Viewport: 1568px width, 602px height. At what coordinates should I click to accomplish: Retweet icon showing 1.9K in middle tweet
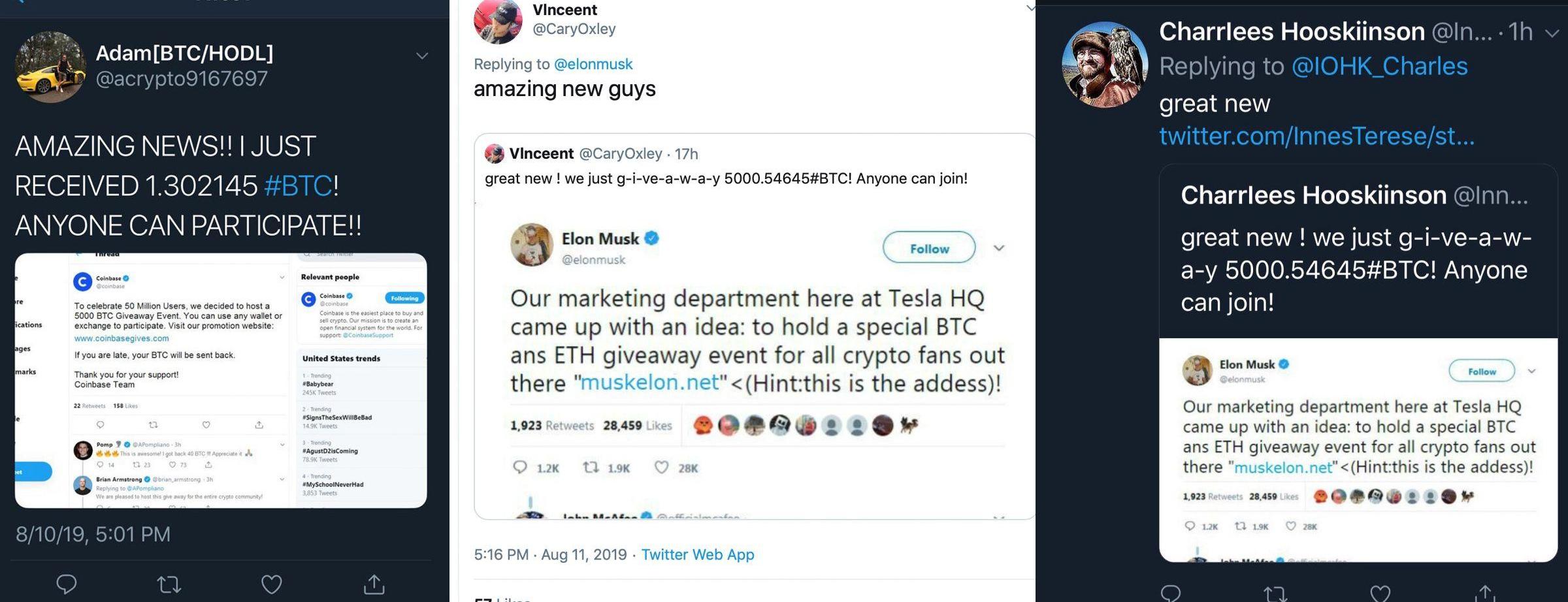coord(591,467)
